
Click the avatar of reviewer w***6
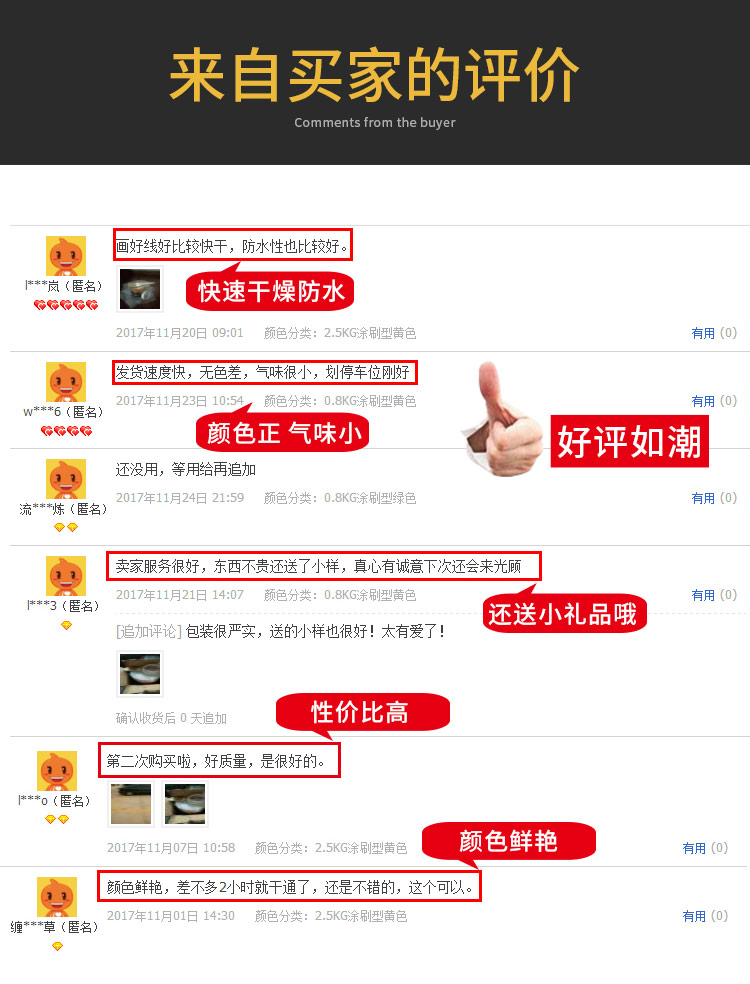(66, 382)
